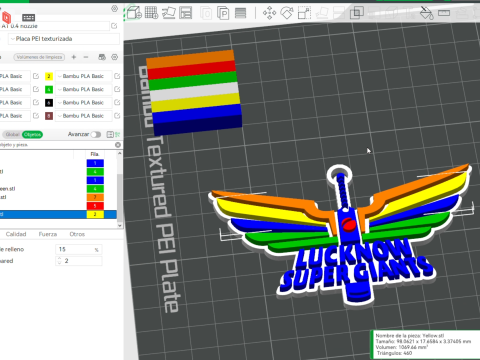Screen dimensions: 480x360
Task: Toggle the Avanzar switch
Action: 96,134
